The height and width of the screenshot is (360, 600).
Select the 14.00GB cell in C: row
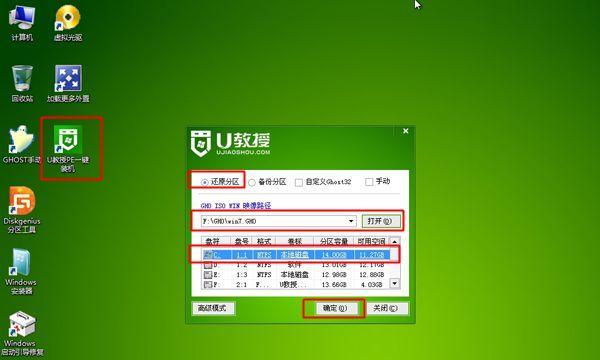pos(334,255)
